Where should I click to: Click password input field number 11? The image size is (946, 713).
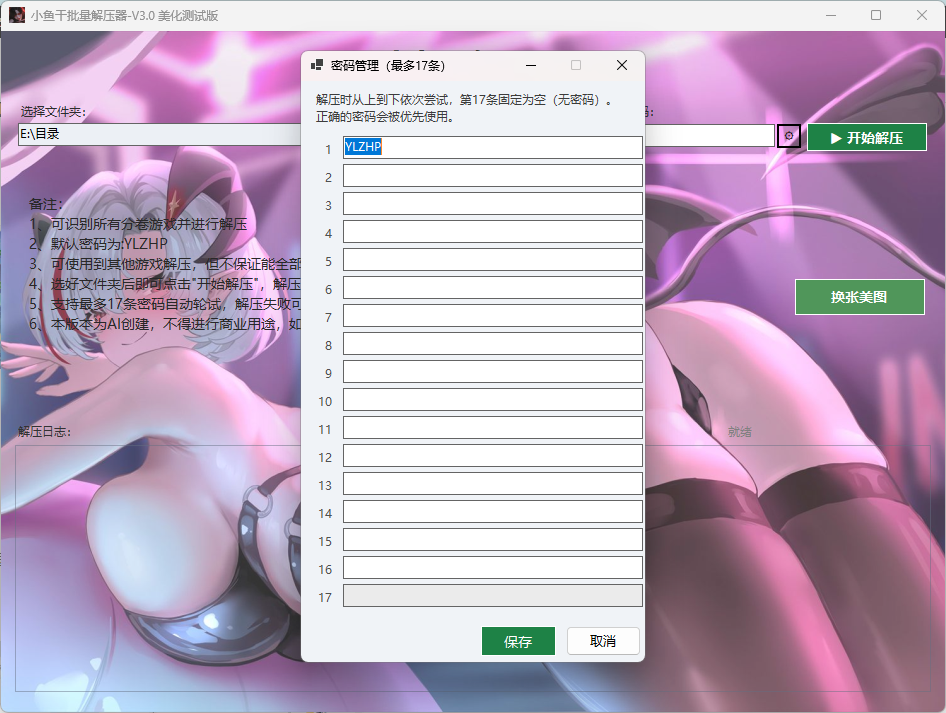(x=493, y=428)
